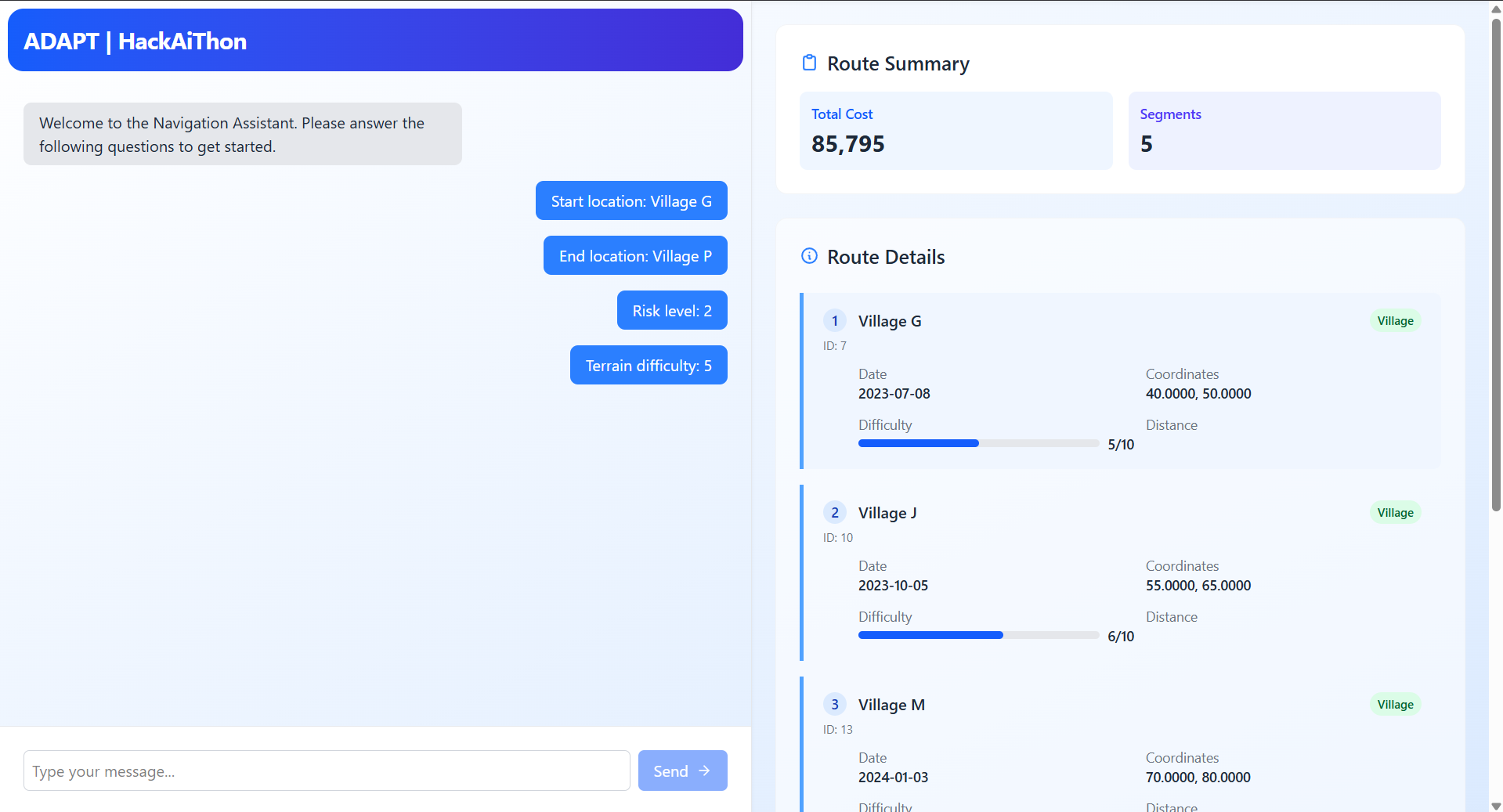Click the Terrain difficulty: 5 message bubble
1503x812 pixels.
pos(649,366)
